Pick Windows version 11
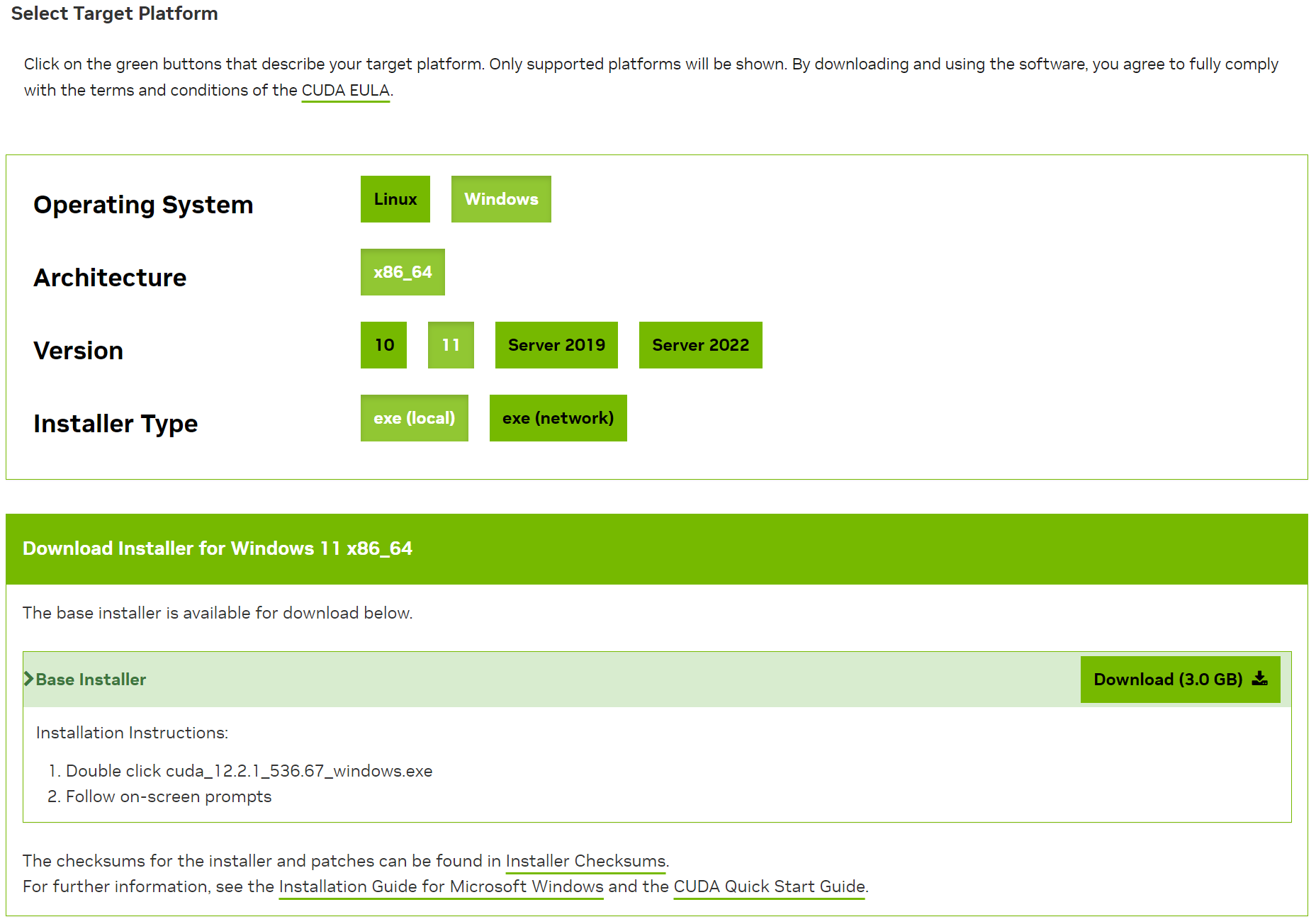 click(x=451, y=345)
